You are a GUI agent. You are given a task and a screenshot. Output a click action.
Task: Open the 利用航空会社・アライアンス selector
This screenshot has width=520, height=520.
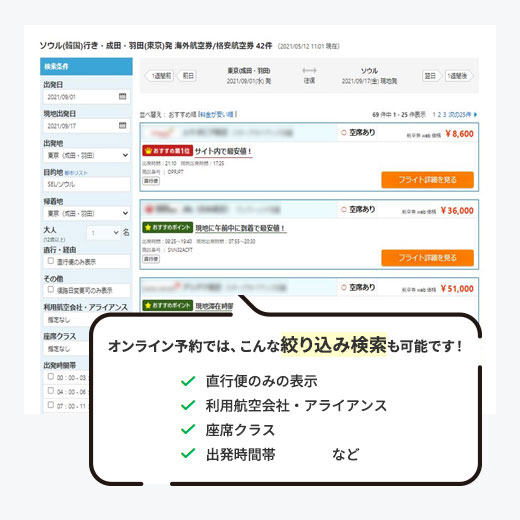[67, 320]
